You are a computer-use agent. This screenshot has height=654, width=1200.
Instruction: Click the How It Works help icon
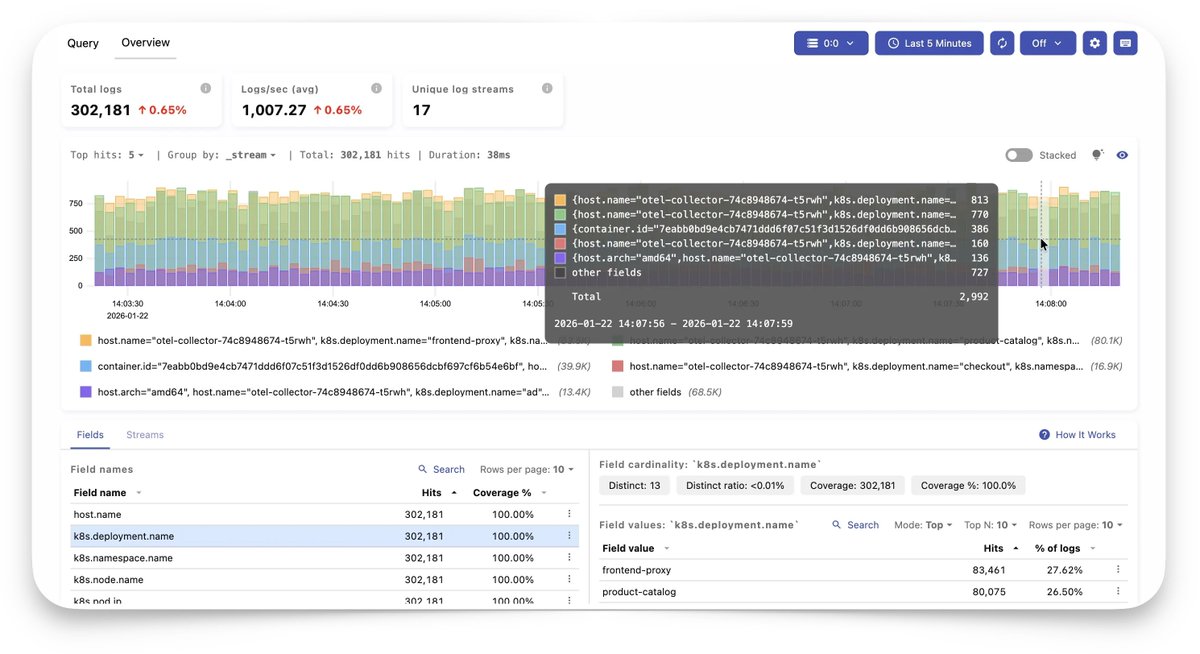tap(1044, 435)
